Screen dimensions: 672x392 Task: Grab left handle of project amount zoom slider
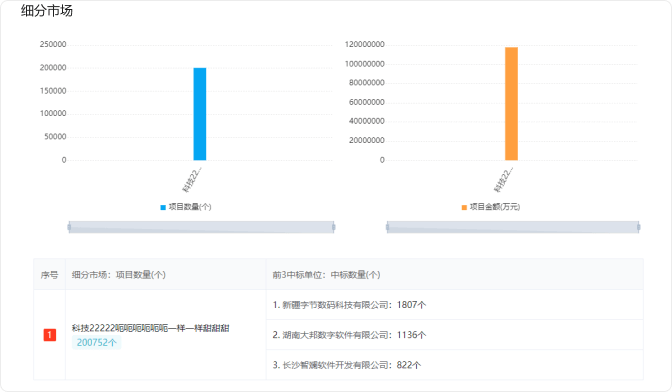point(388,227)
